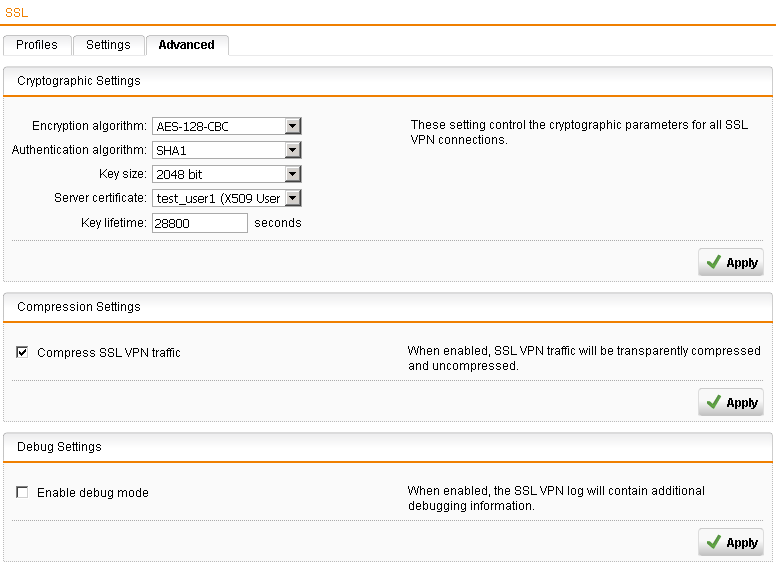Screen dimensions: 776x563
Task: Open the AES-128-CBC encryption algorithm list
Action: coord(227,126)
